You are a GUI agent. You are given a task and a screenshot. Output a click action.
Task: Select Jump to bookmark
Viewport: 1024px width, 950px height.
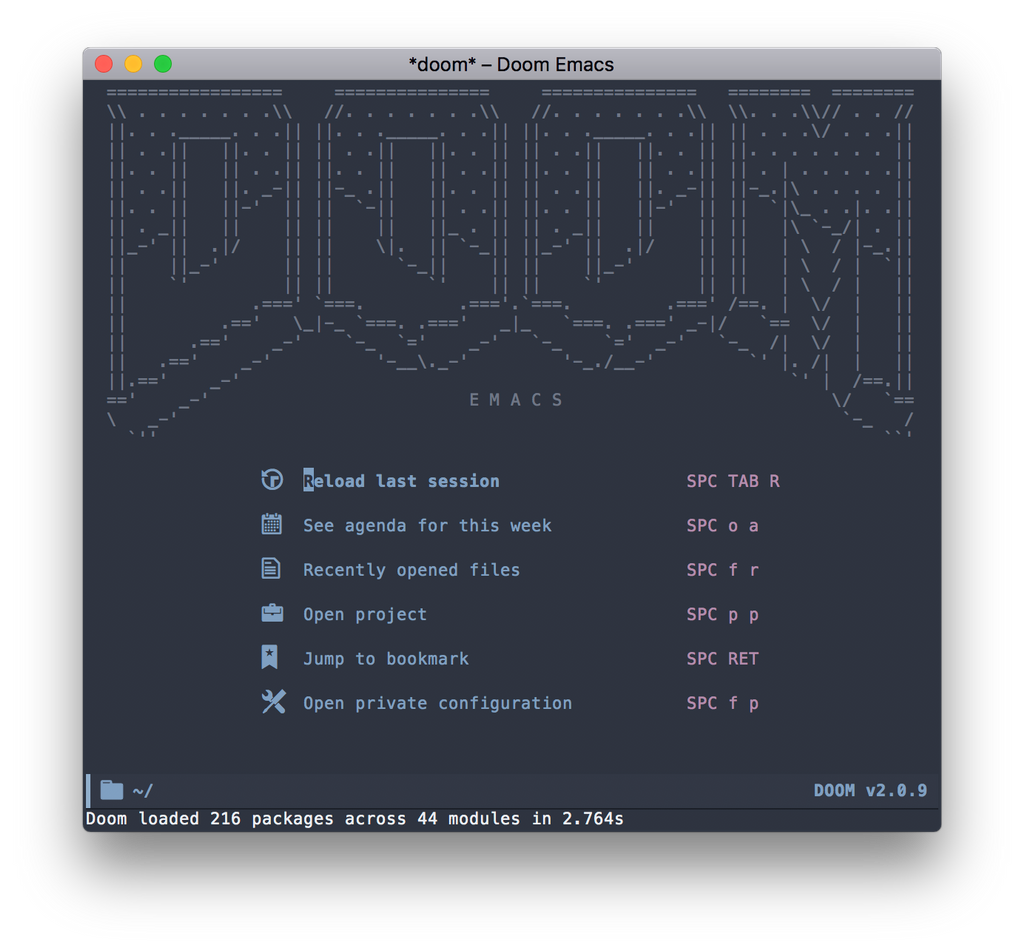[386, 659]
